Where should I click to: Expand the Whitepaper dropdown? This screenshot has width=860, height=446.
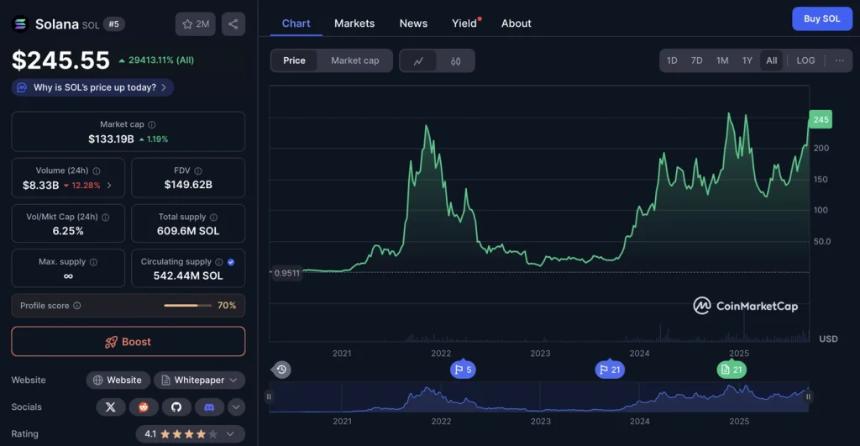[200, 380]
